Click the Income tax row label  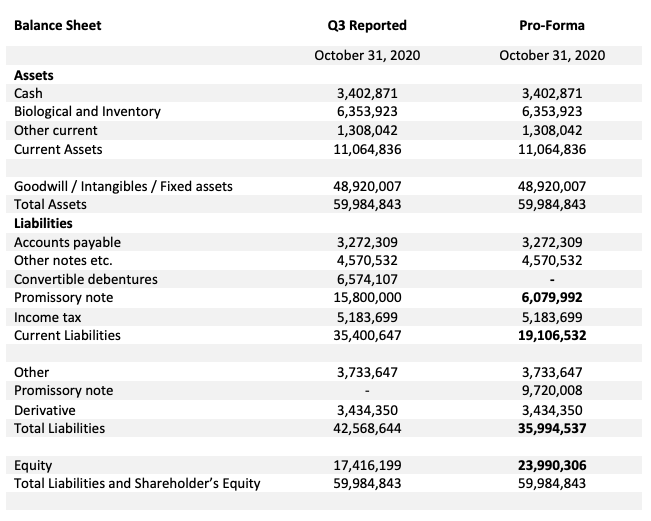click(48, 317)
